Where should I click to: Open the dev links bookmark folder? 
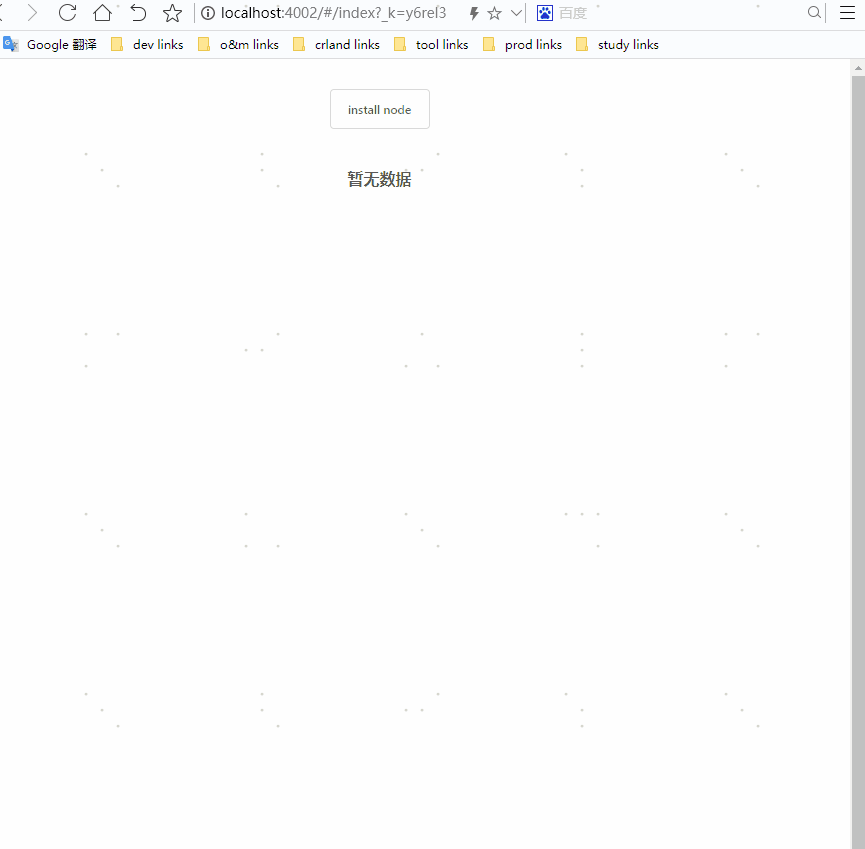coord(147,45)
